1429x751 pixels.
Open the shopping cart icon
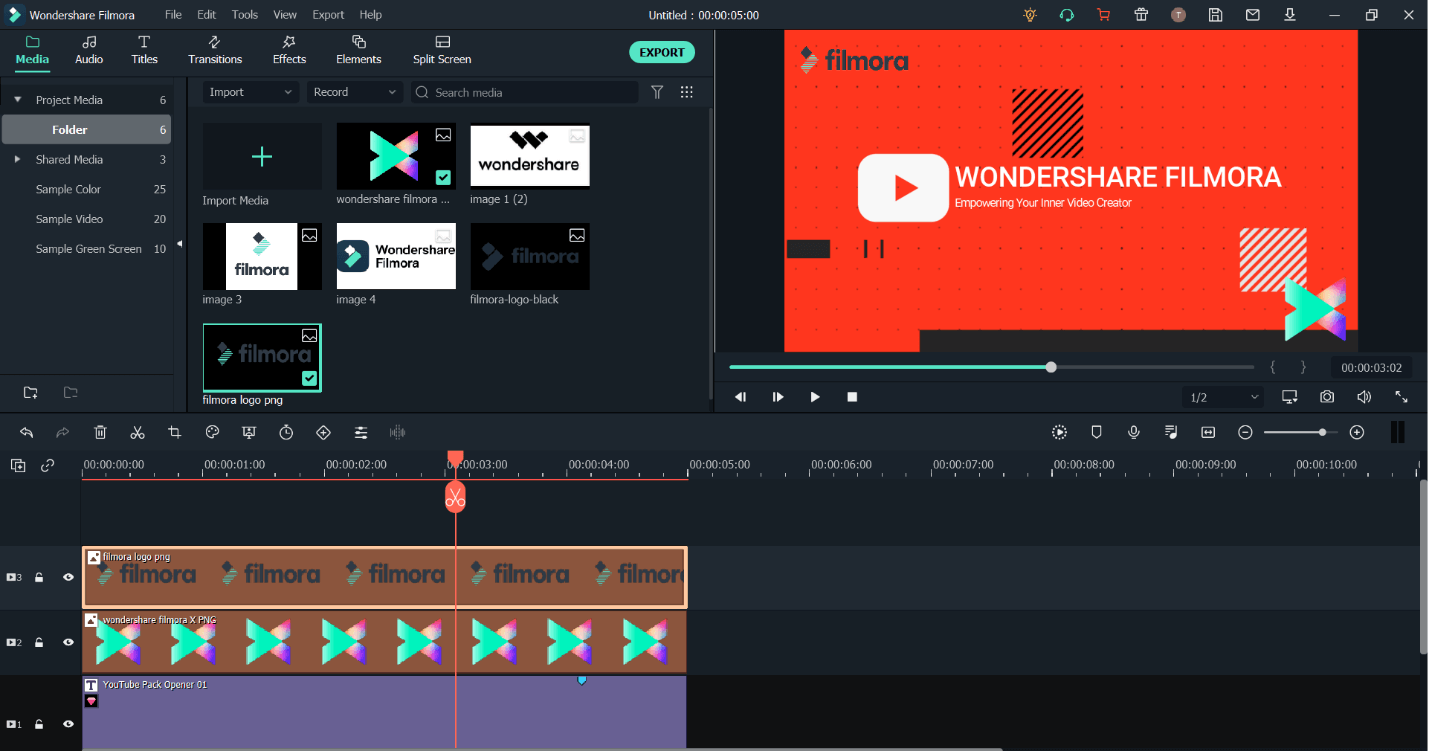point(1104,15)
